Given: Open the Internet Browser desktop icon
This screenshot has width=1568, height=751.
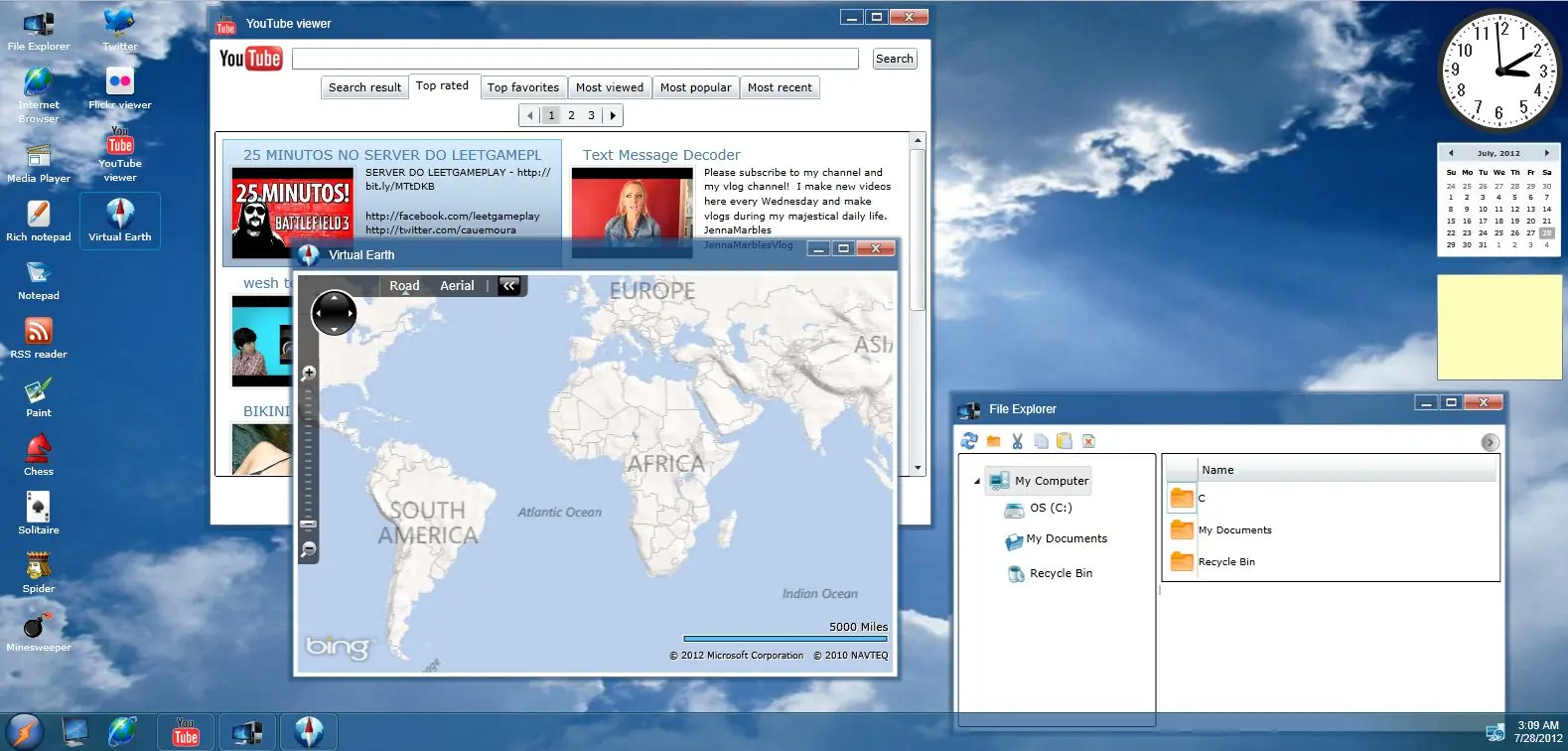Looking at the screenshot, I should 39,95.
